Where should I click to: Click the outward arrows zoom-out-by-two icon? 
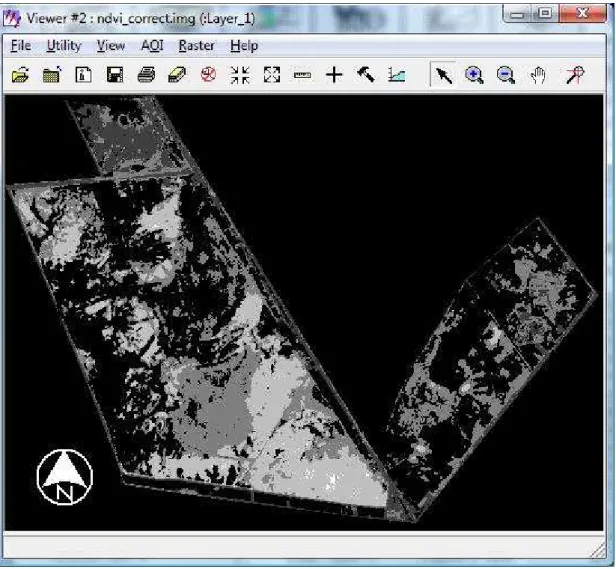272,75
